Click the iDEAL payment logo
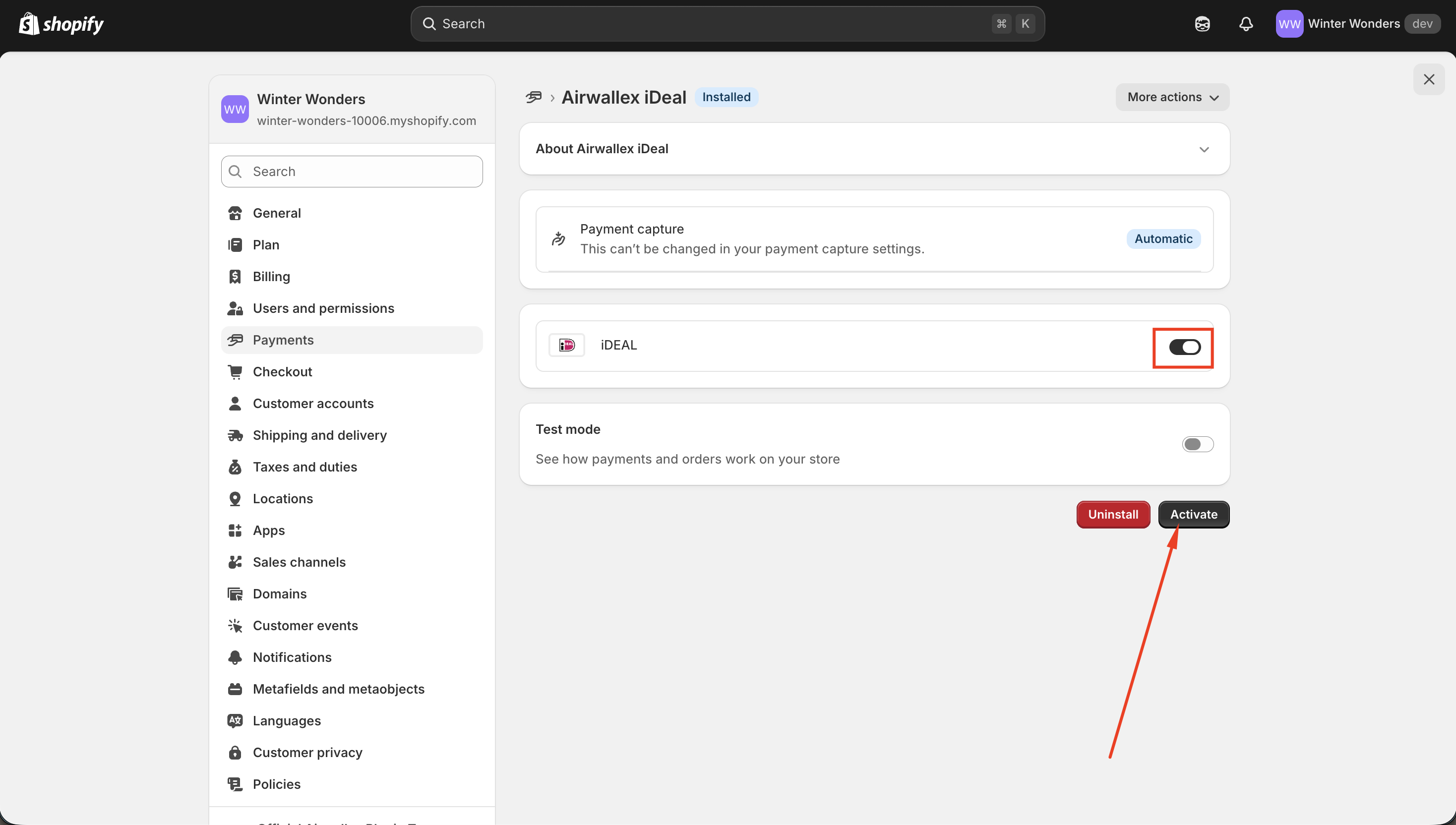 [x=566, y=345]
